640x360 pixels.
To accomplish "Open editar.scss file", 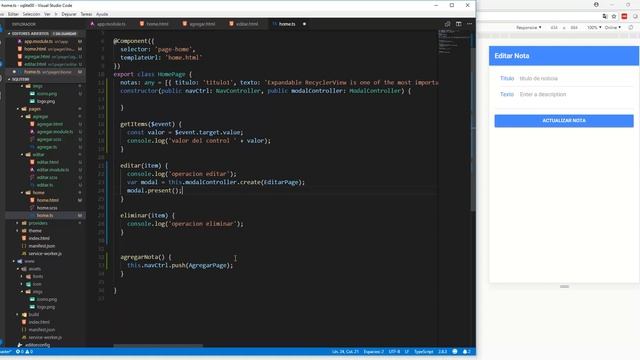I will (x=47, y=178).
